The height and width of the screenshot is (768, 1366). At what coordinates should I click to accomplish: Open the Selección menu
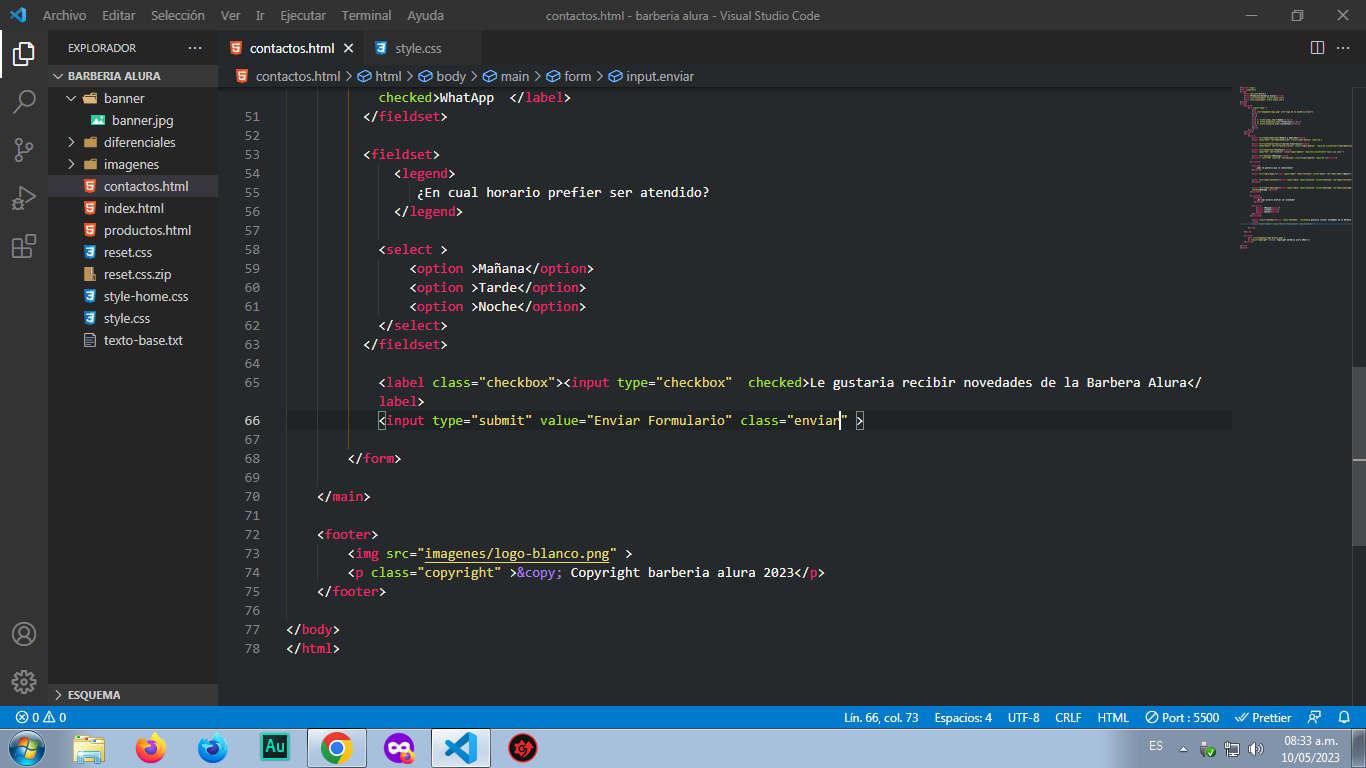point(178,15)
